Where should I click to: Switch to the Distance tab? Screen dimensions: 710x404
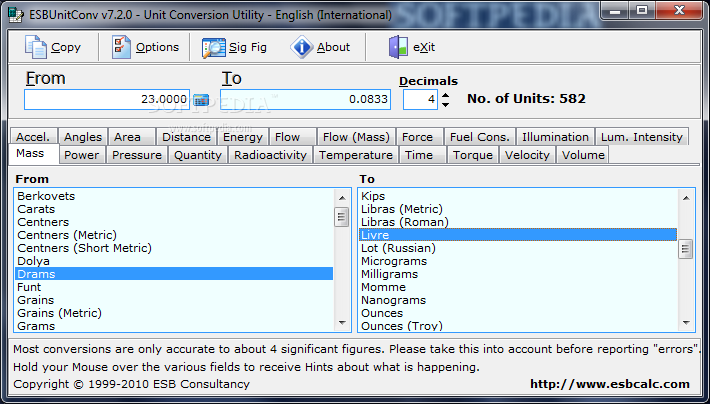click(x=187, y=137)
